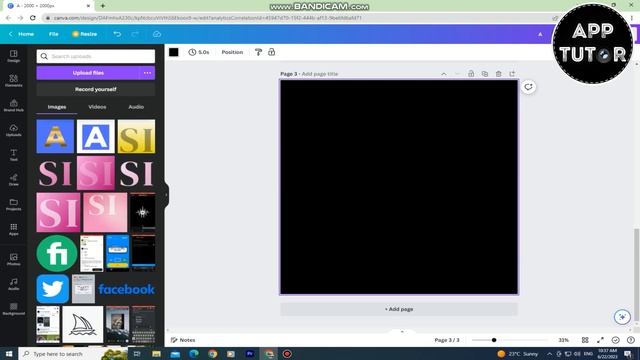Screen dimensions: 640x360
Task: Open the Apps panel
Action: (13, 229)
